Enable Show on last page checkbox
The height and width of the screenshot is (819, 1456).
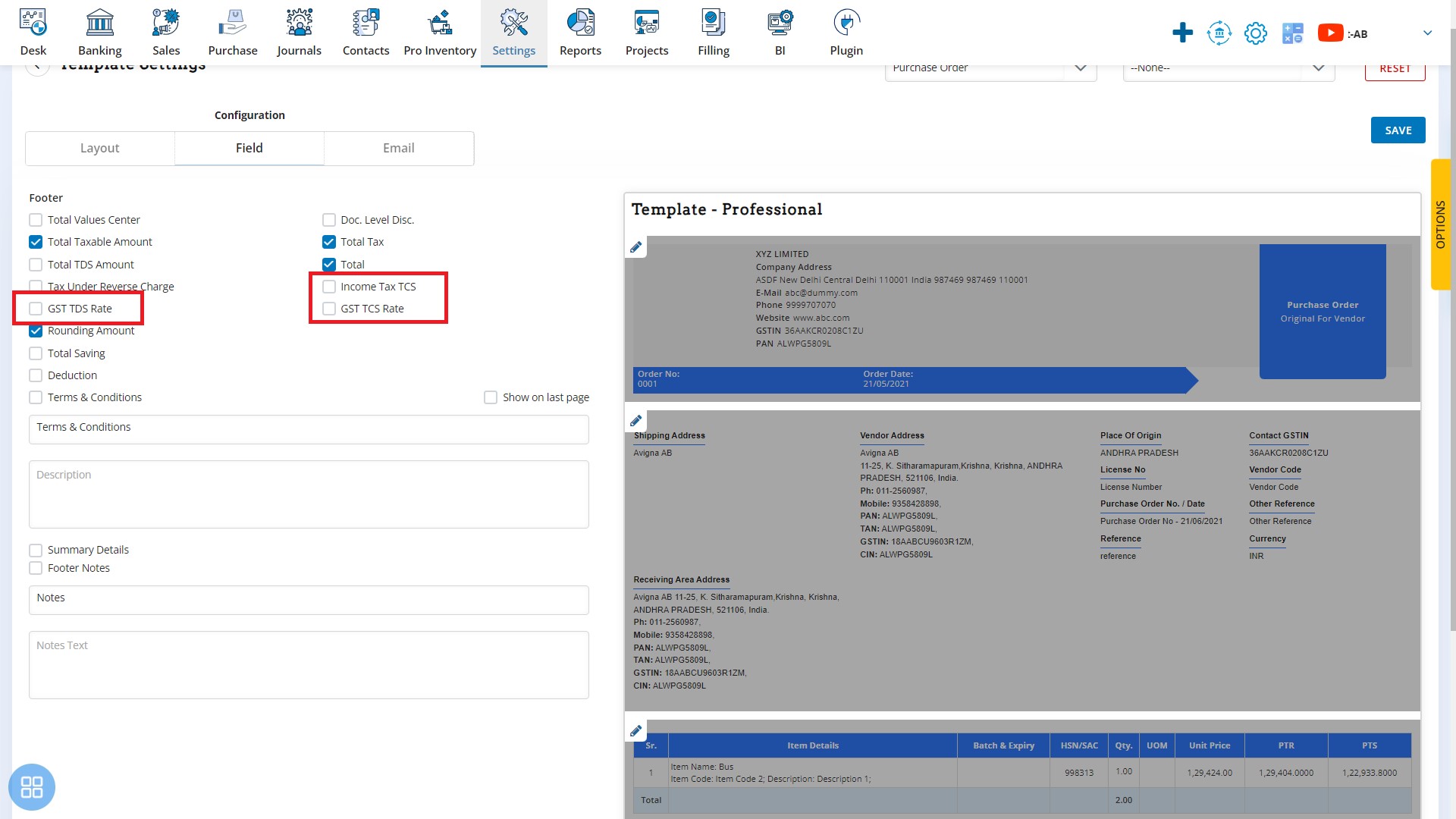click(x=491, y=397)
